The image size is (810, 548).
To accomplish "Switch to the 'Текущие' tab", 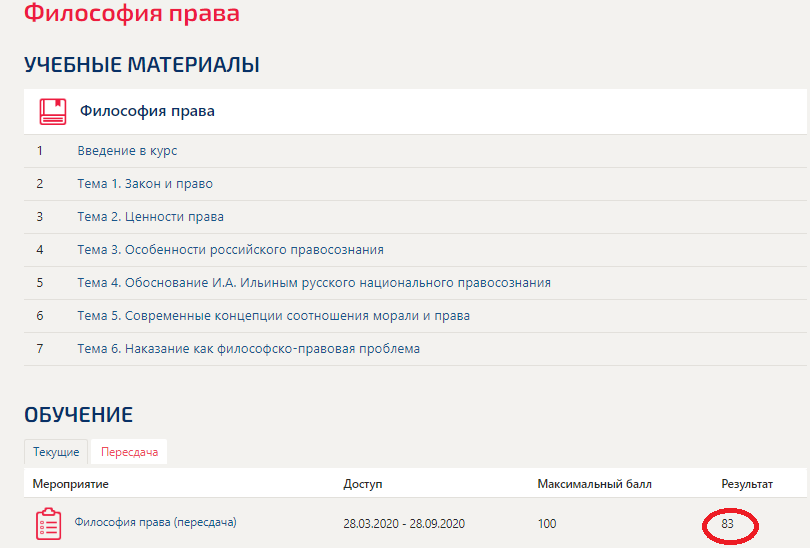I will pyautogui.click(x=56, y=452).
